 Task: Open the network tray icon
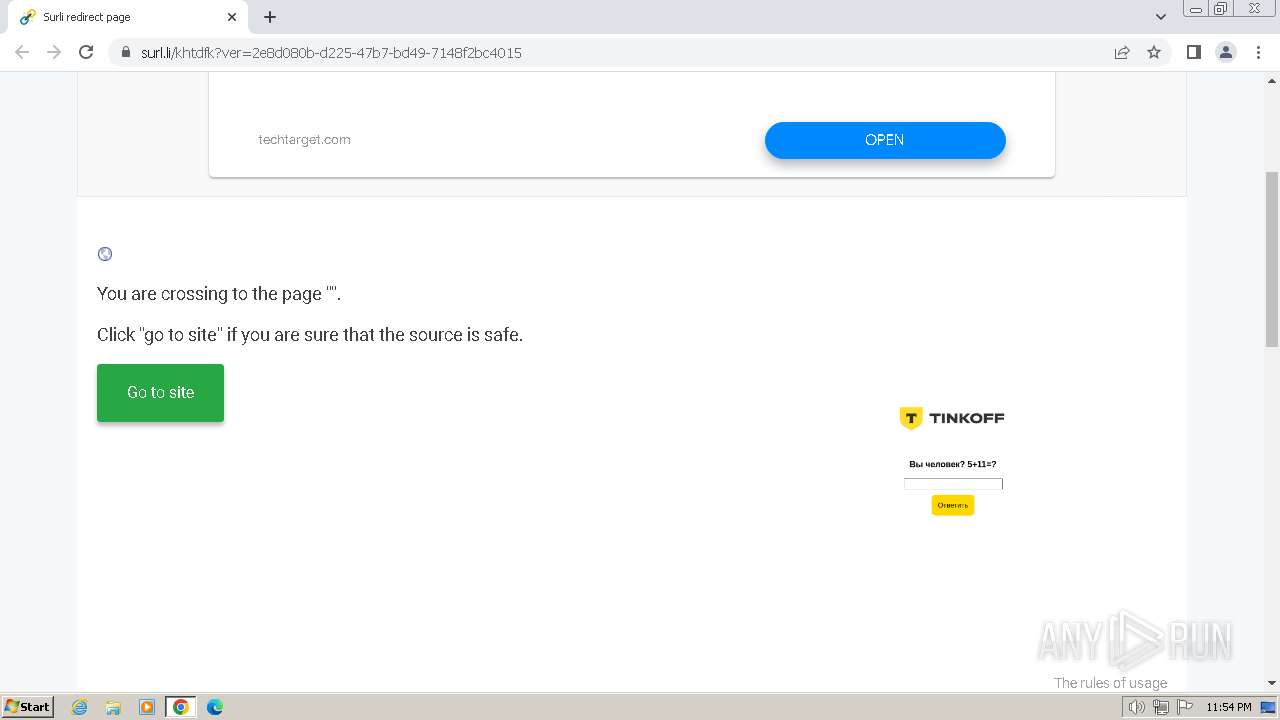[1161, 707]
